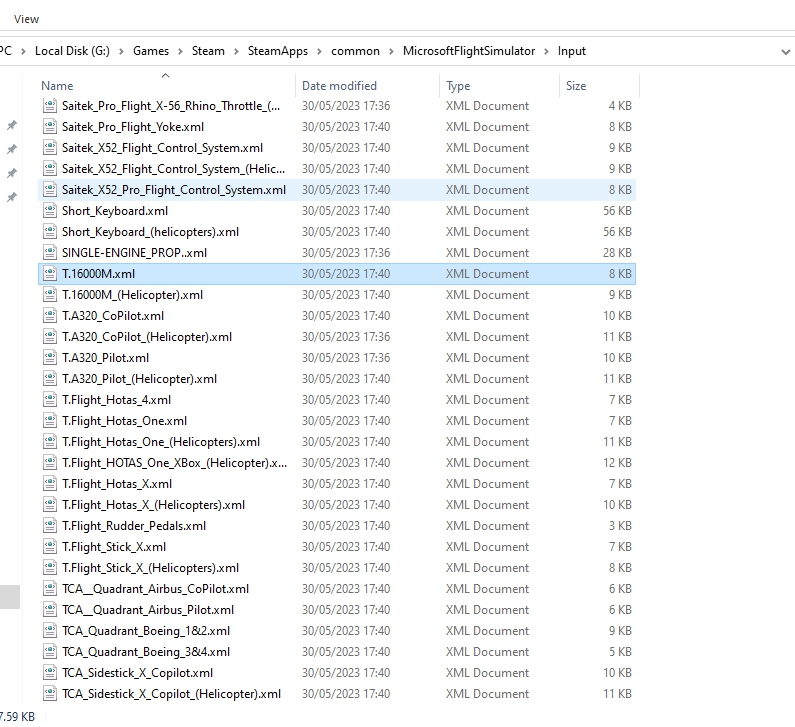Viewport: 795px width, 727px height.
Task: Click date modified of T.A320_Pilot.xml
Action: 346,358
